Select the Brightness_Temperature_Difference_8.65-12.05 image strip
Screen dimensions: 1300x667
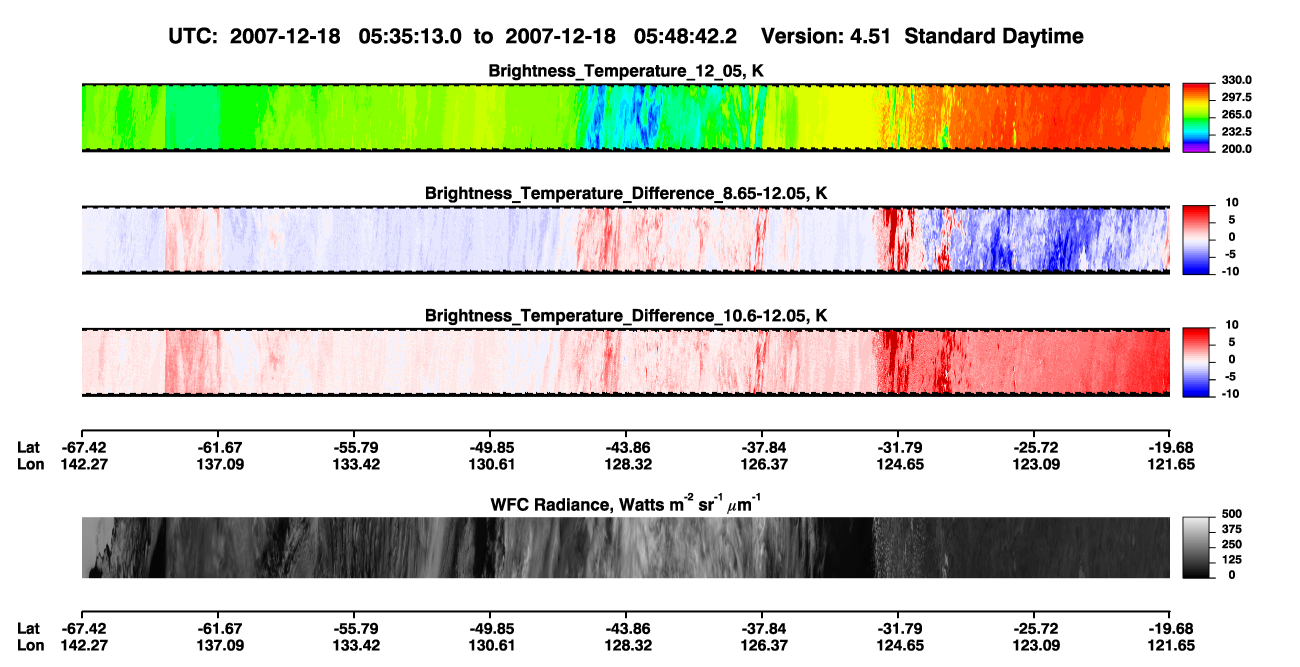coord(625,239)
